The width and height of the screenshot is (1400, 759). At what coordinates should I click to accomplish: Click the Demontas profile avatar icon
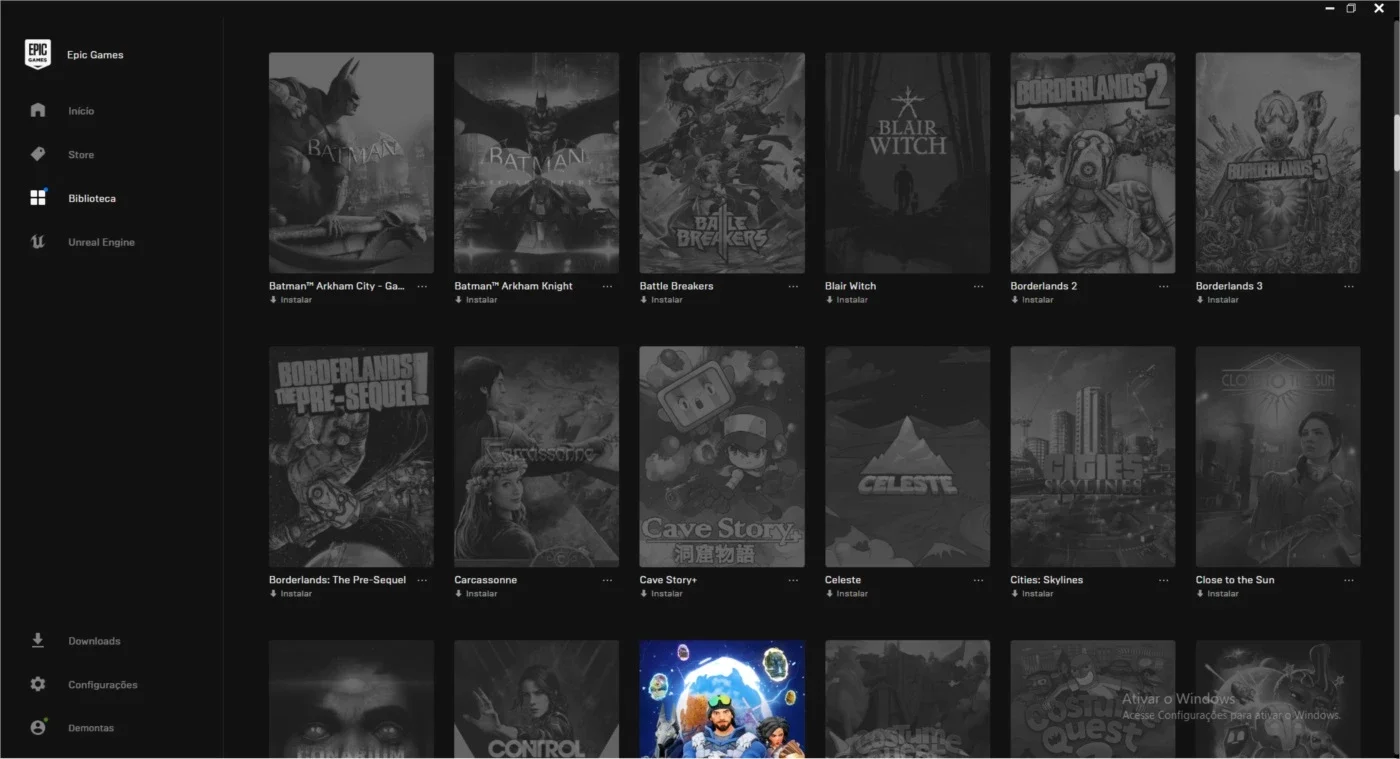(38, 728)
